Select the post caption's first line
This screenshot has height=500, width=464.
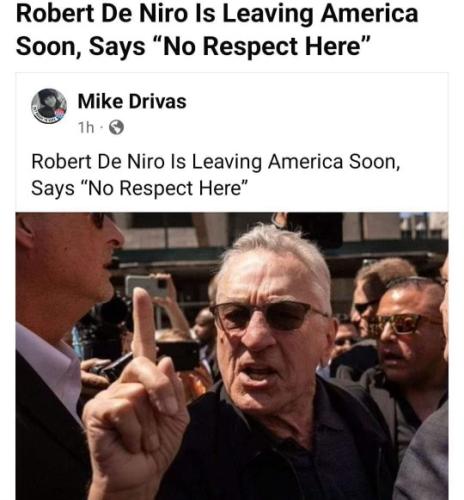215,162
